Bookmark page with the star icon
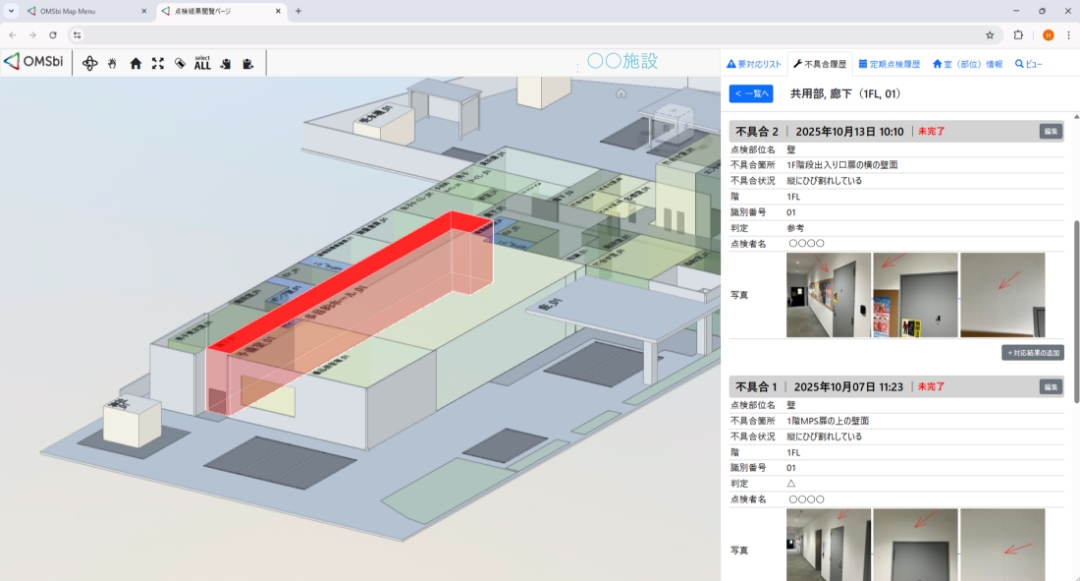This screenshot has width=1080, height=581. 990,34
